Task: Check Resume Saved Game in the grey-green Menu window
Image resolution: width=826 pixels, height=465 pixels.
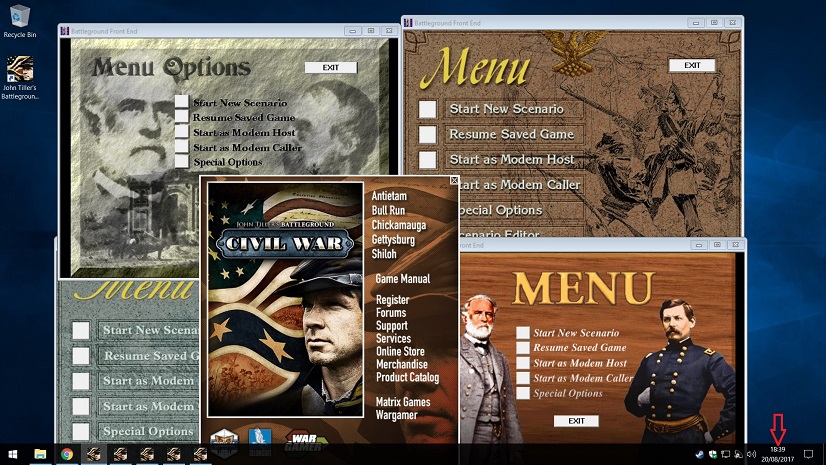Action: coord(81,355)
